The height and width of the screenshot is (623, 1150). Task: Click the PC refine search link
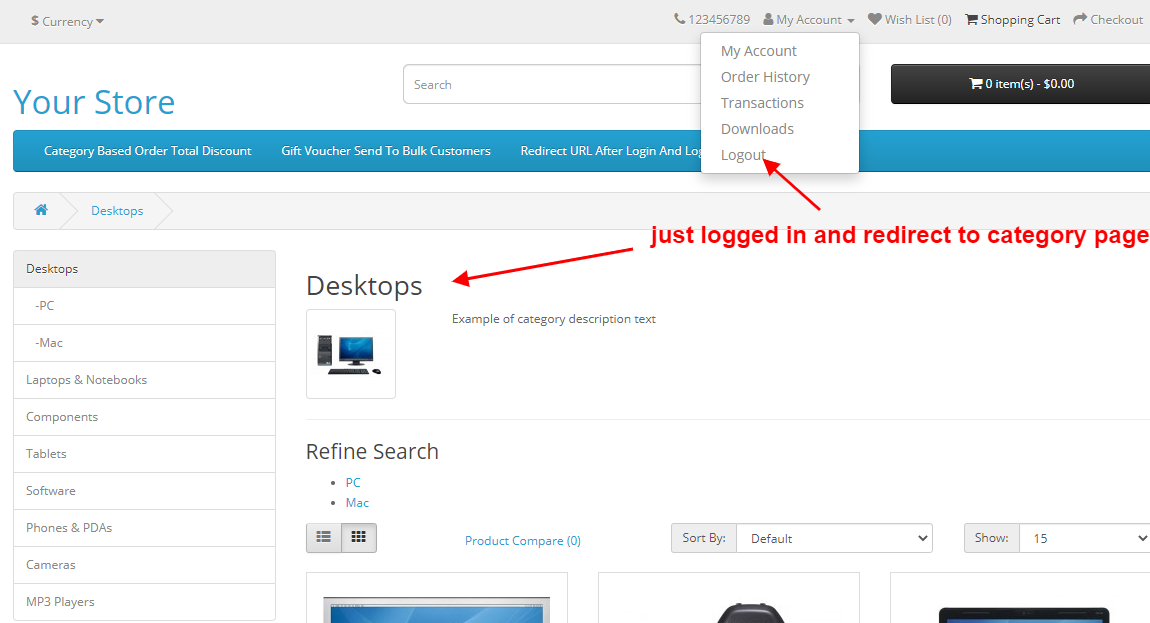(353, 482)
